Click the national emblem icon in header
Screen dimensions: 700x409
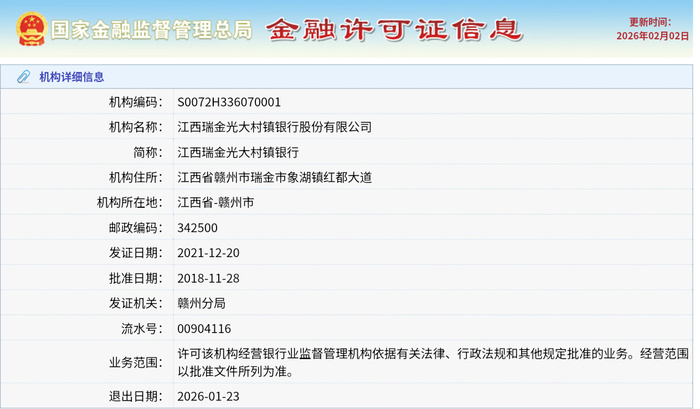[x=31, y=29]
